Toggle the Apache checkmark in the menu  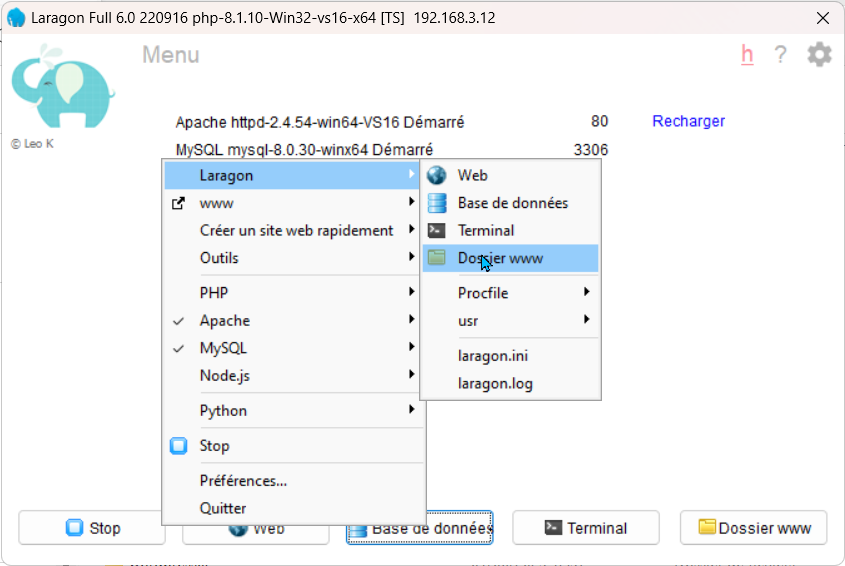pyautogui.click(x=179, y=321)
